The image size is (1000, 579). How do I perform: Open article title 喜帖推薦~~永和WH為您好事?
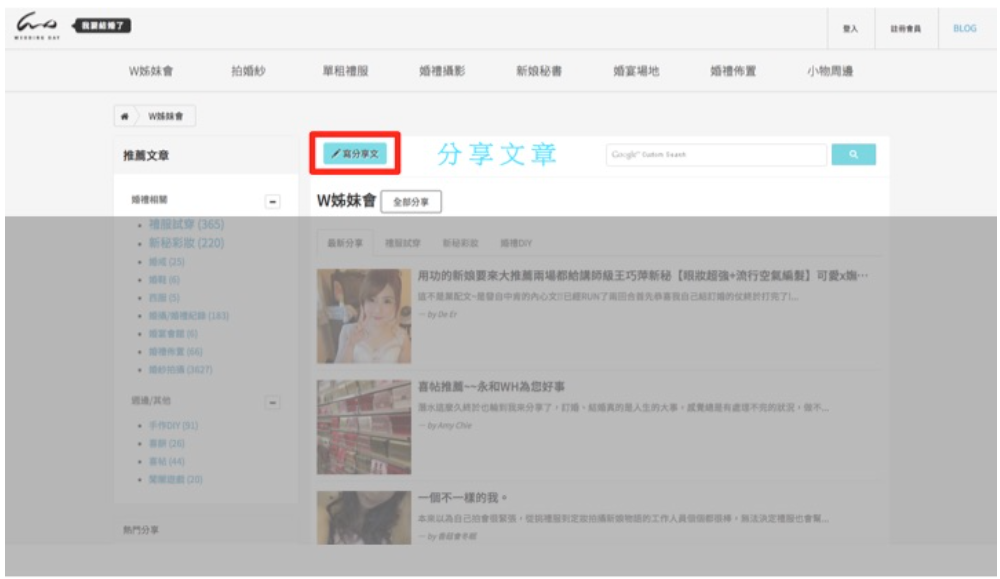coord(491,386)
